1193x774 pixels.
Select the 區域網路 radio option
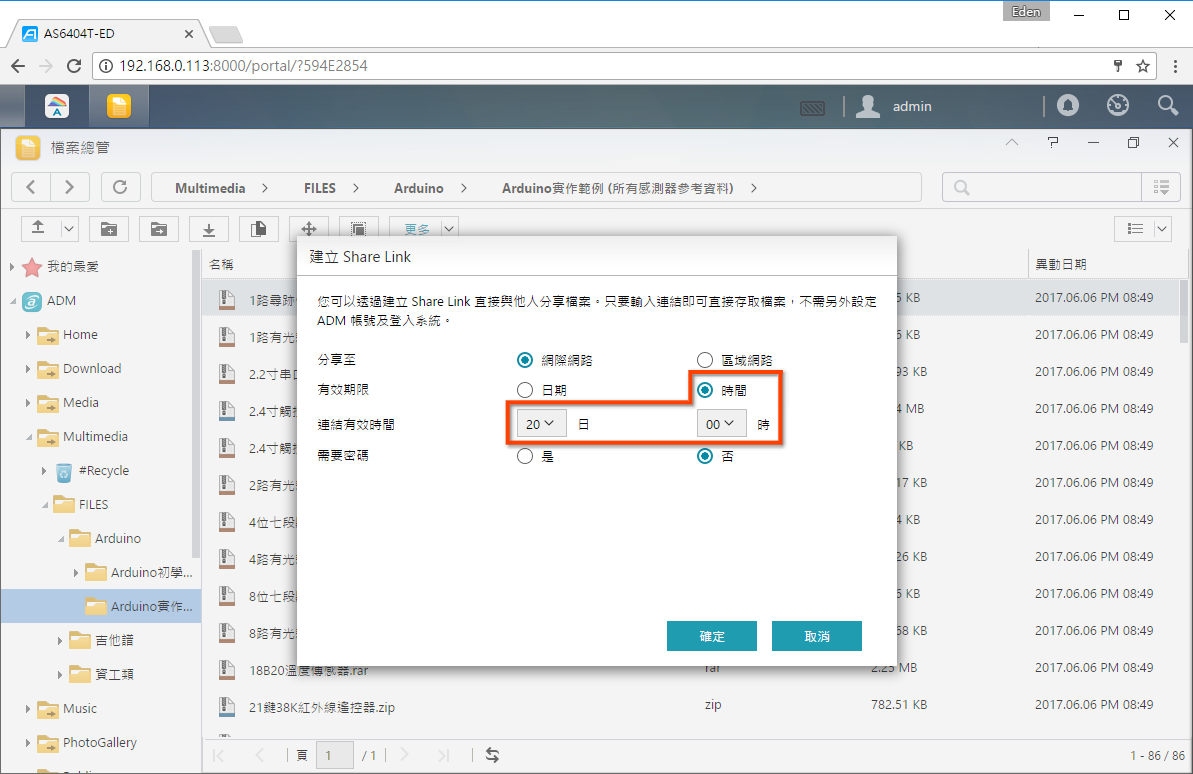click(x=705, y=360)
